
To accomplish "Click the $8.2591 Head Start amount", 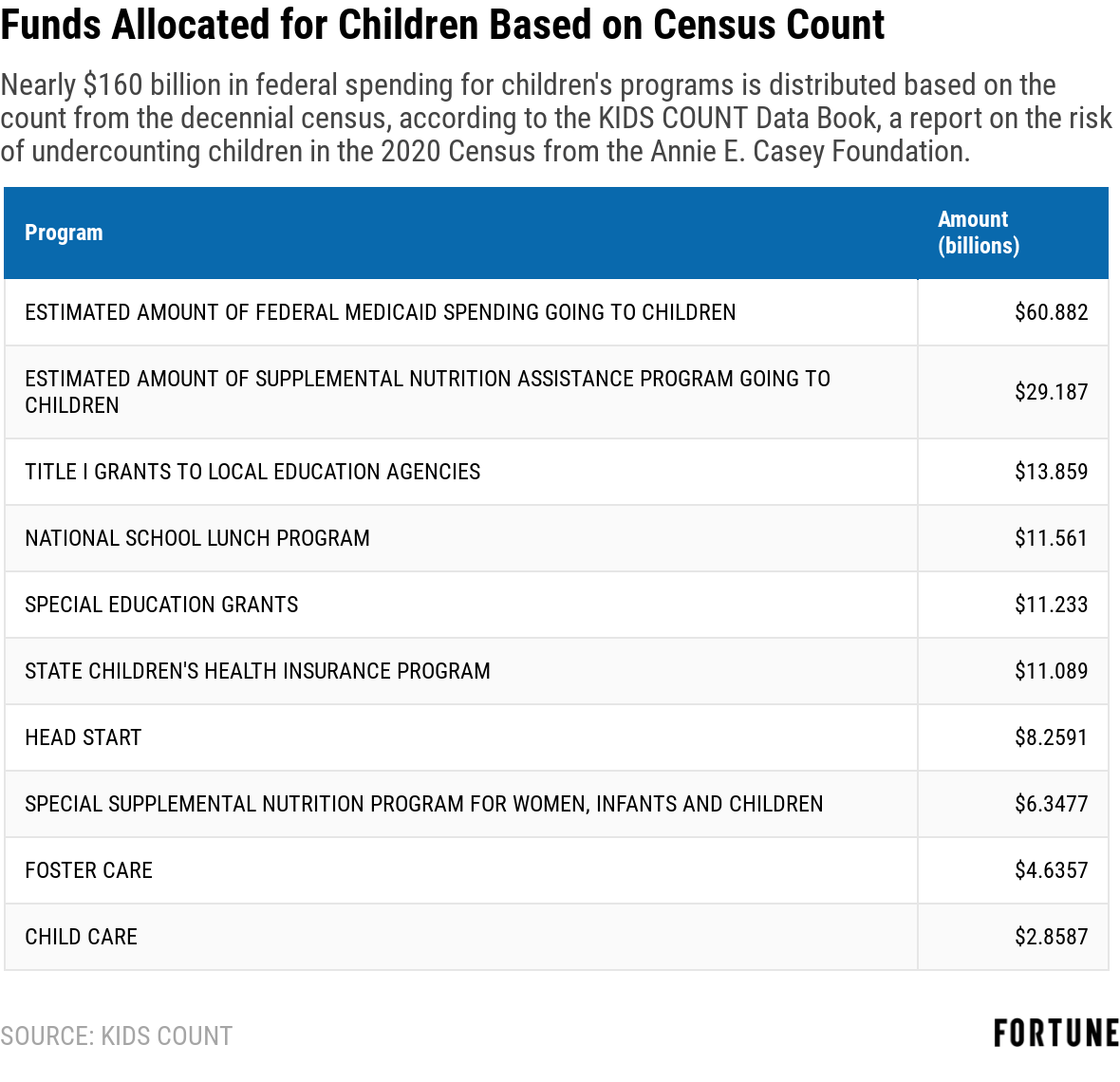I will click(1051, 737).
